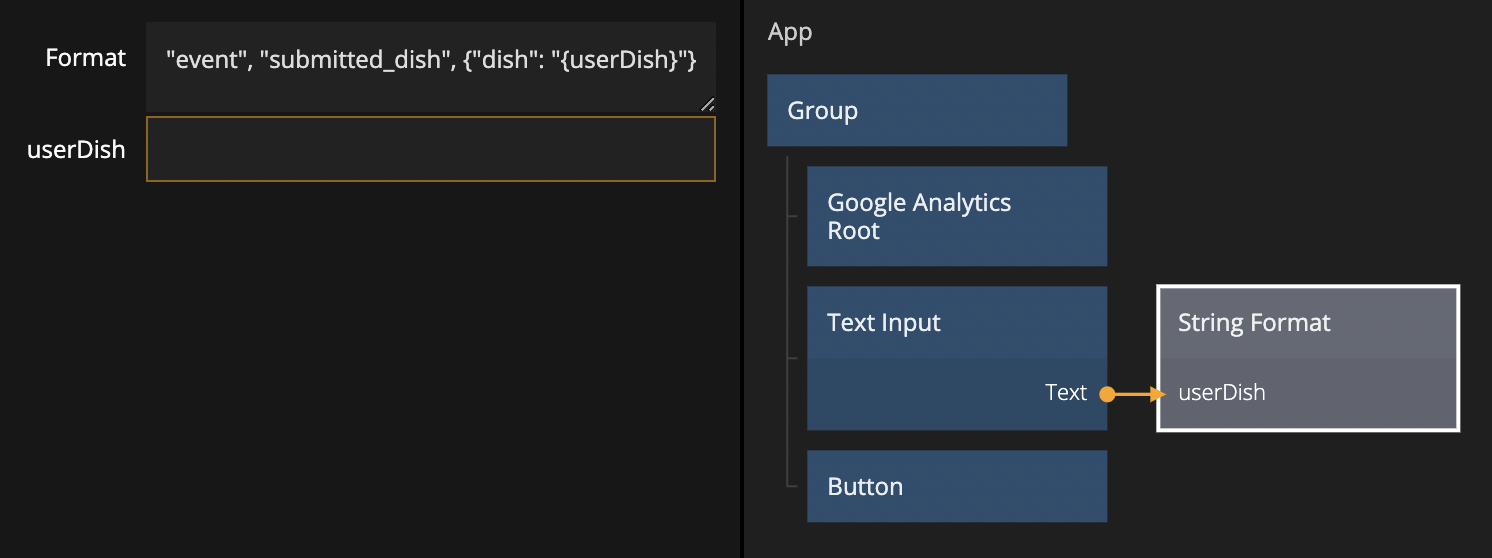Select the Text Input node header
This screenshot has width=1492, height=558.
tap(956, 323)
